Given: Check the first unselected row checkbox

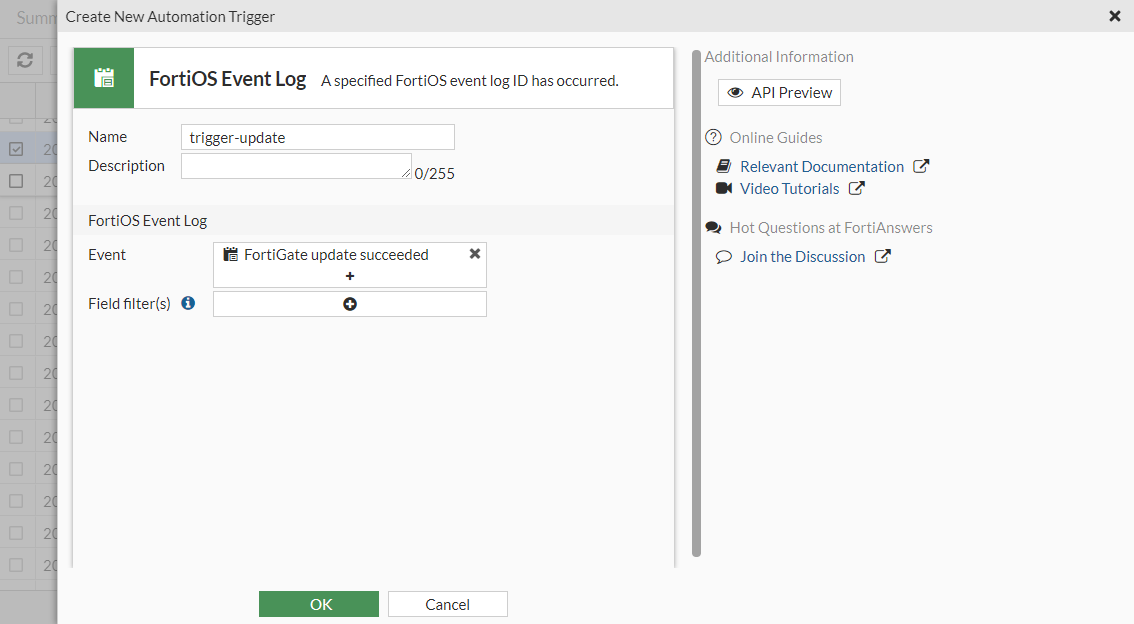Looking at the screenshot, I should pos(16,181).
